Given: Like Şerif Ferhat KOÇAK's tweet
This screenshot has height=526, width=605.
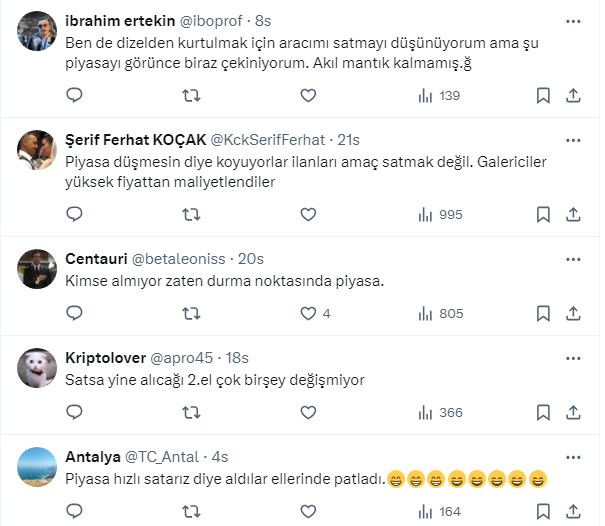Looking at the screenshot, I should tap(308, 214).
